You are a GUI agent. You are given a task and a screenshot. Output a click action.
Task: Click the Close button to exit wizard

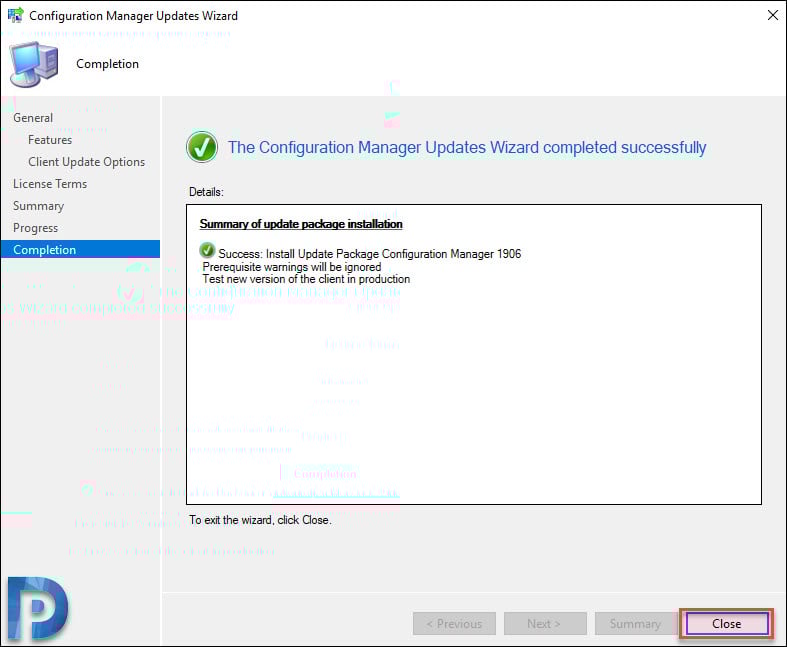coord(726,623)
